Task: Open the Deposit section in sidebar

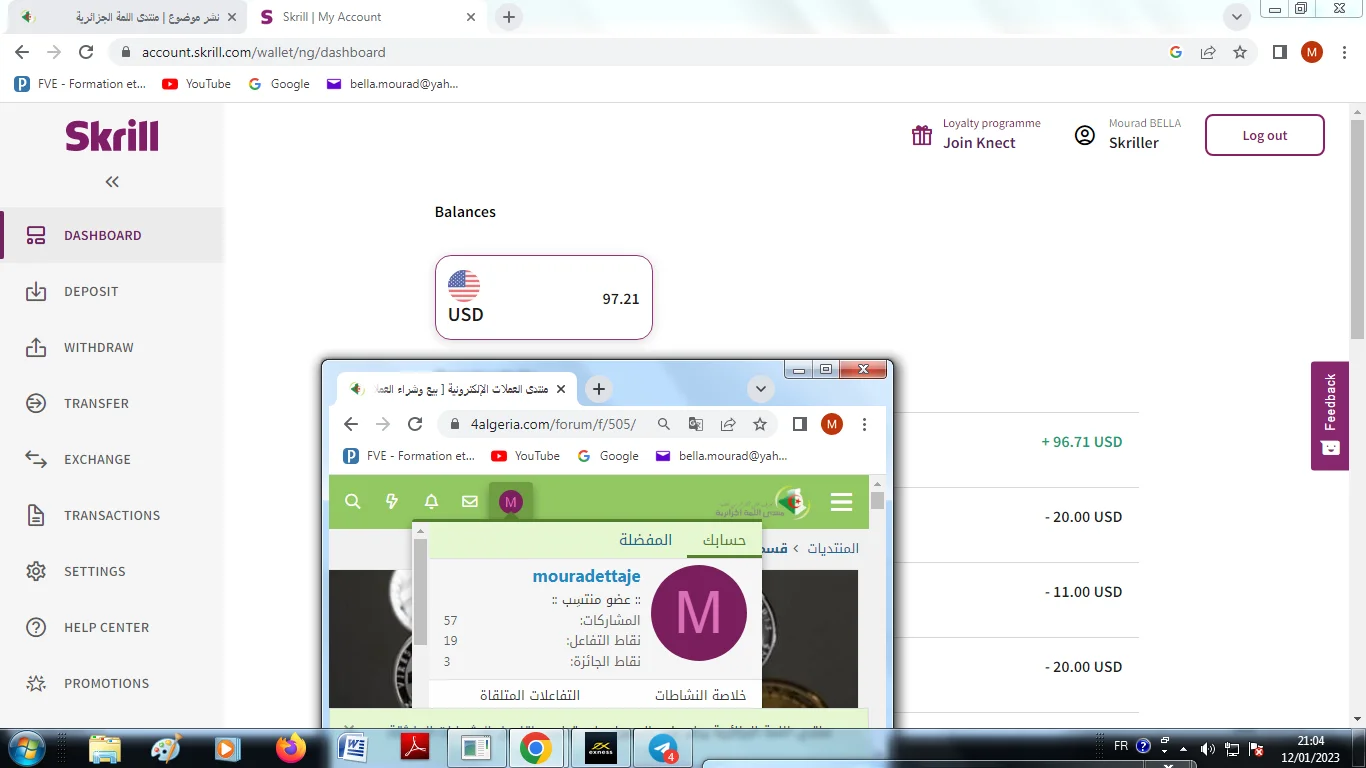Action: (x=91, y=292)
